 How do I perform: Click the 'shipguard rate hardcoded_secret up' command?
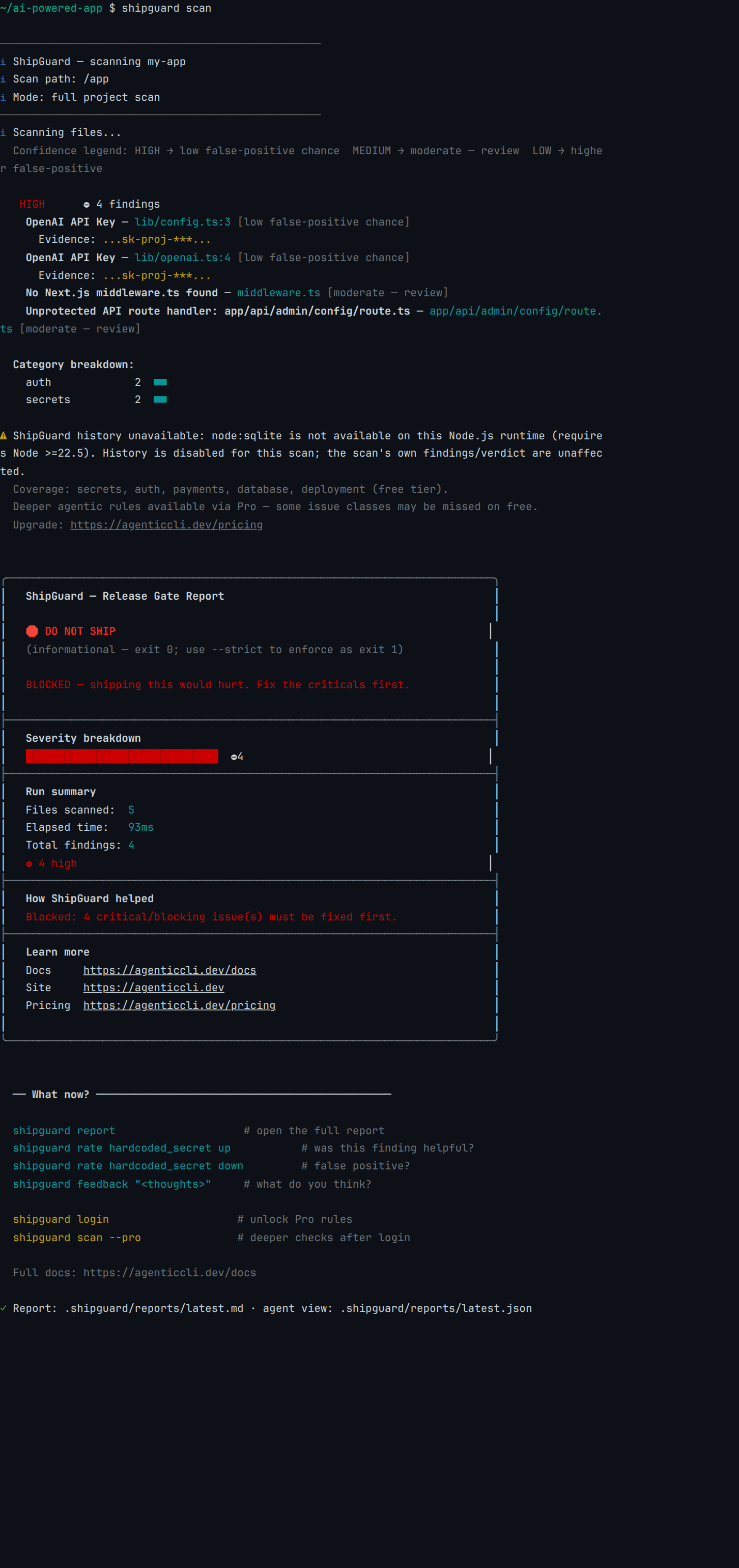(122, 1148)
